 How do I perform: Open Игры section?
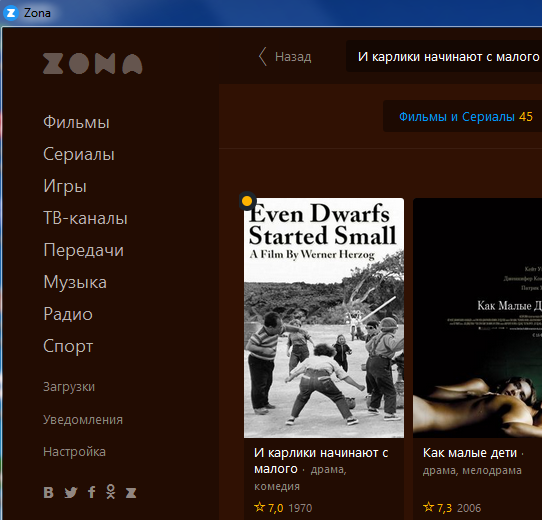tap(65, 186)
